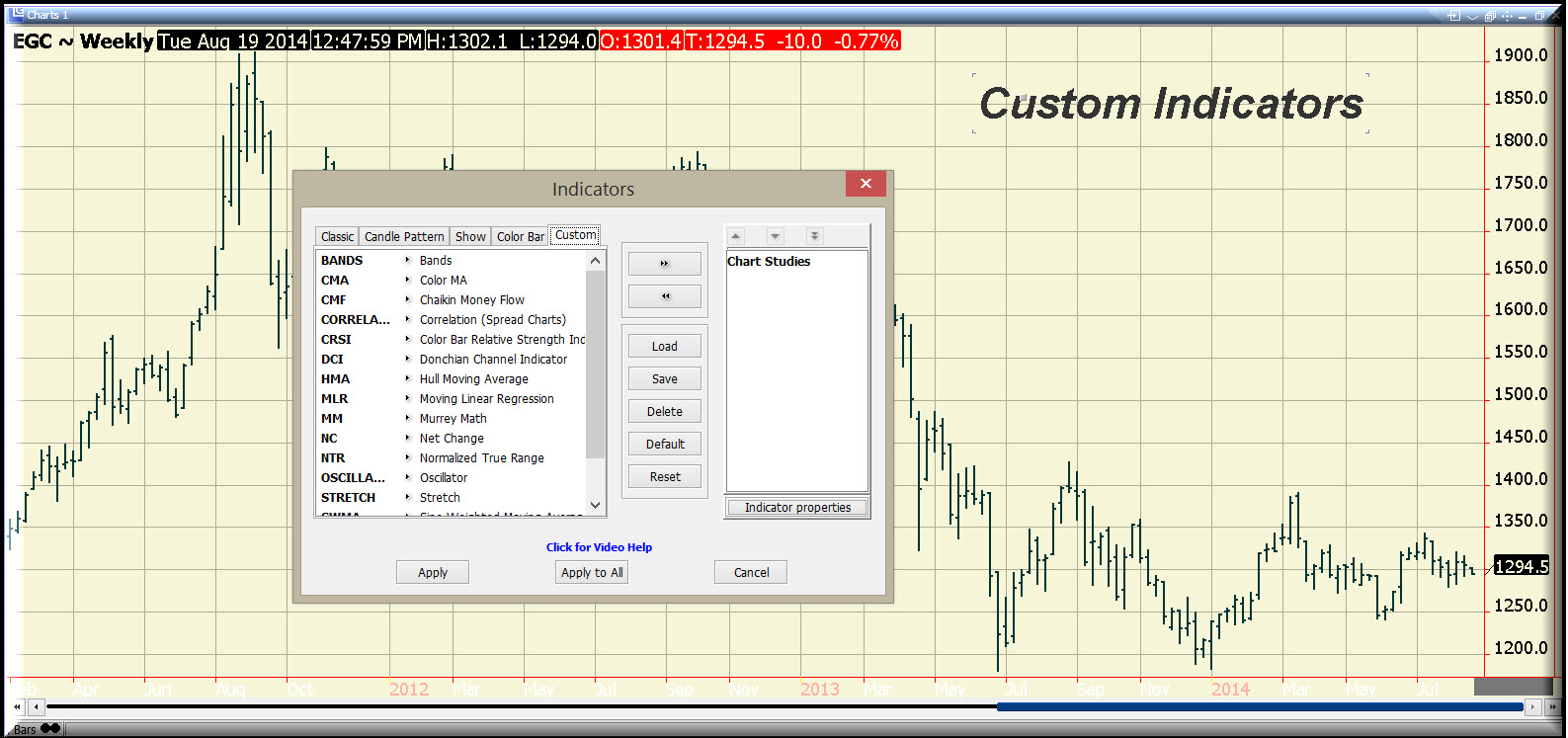1568x738 pixels.
Task: Close the Indicators dialog with the red X
Action: [x=866, y=184]
